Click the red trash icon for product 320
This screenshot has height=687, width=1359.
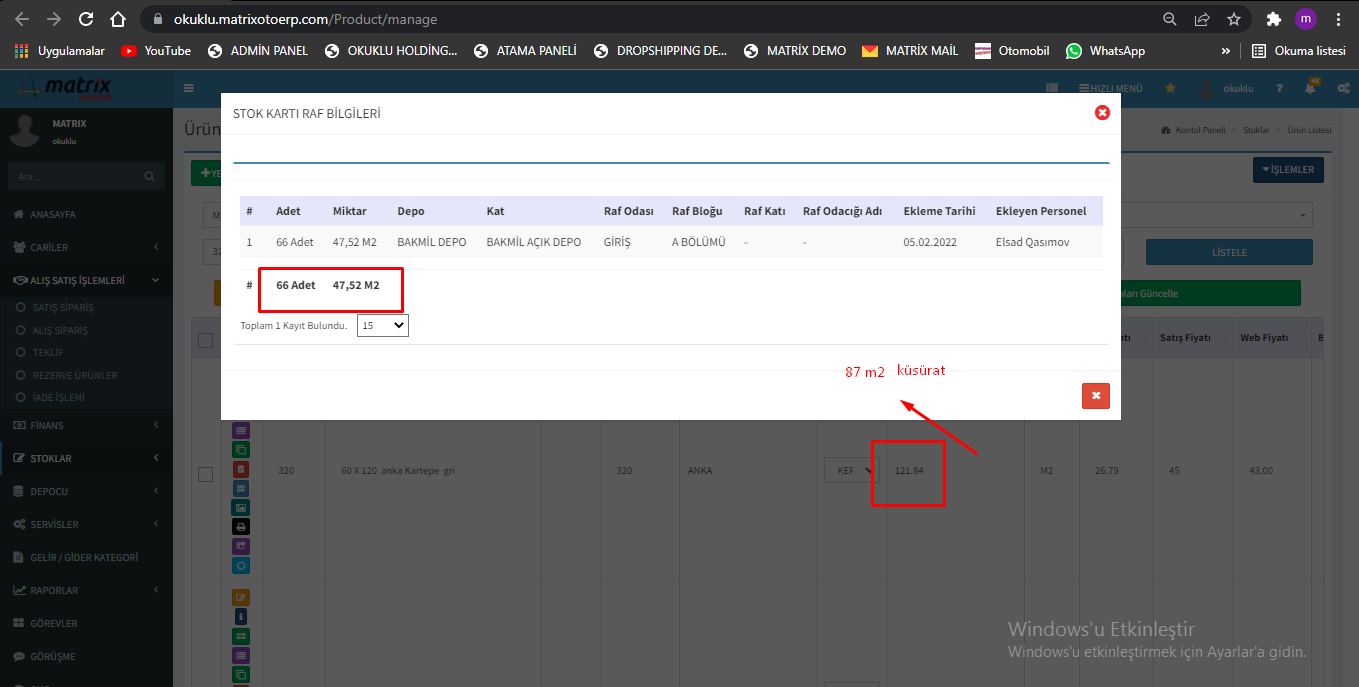tap(240, 469)
